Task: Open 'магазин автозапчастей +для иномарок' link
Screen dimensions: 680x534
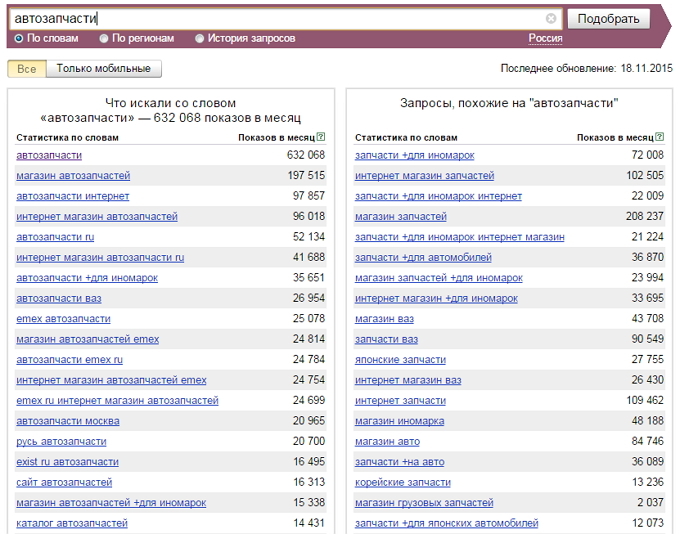Action: point(111,502)
